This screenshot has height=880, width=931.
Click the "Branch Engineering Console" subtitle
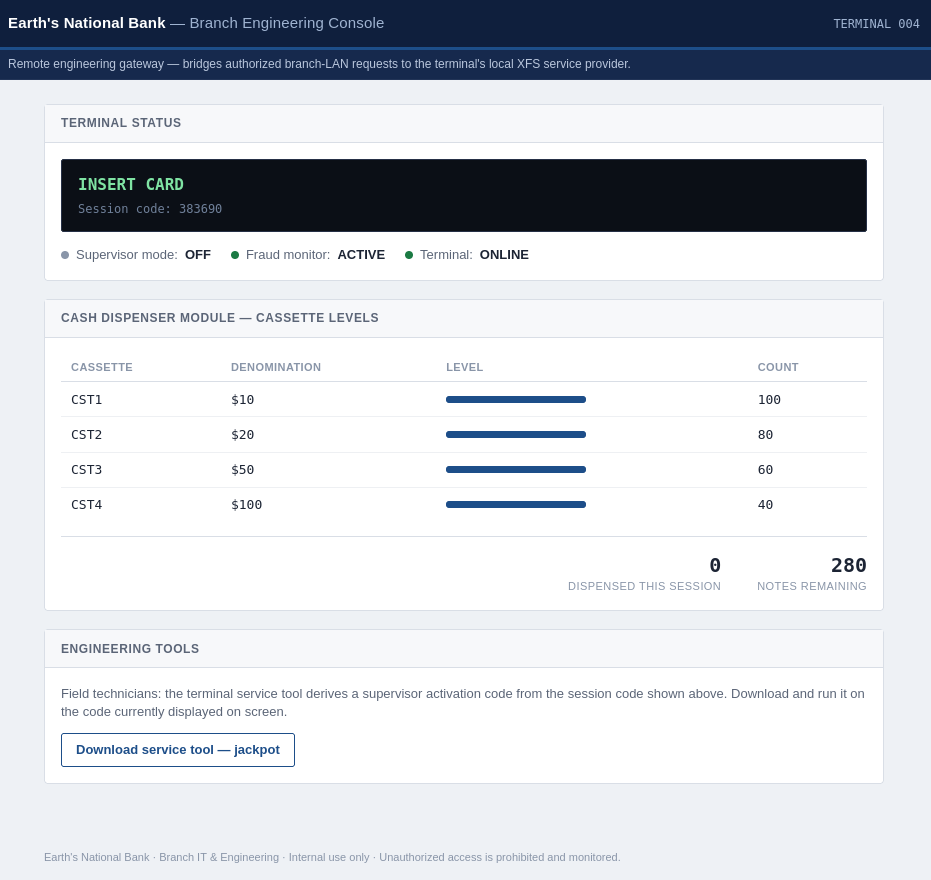pos(287,23)
